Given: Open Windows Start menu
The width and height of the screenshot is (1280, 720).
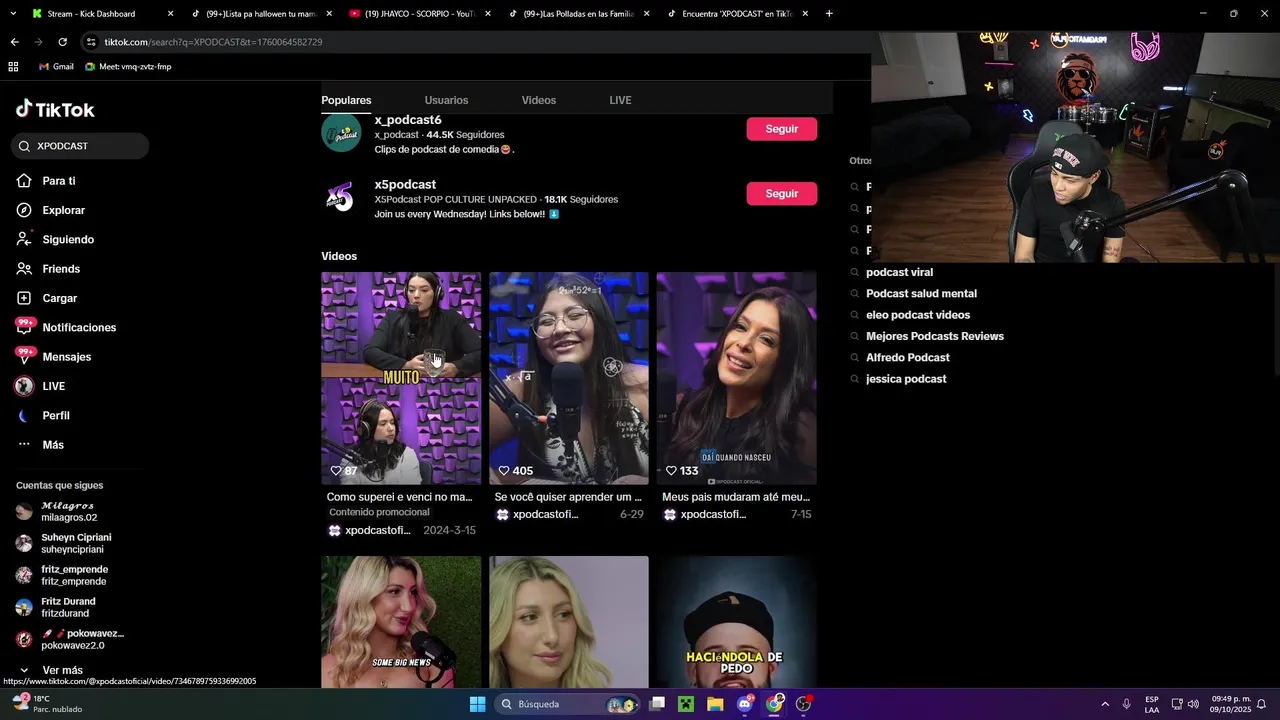Looking at the screenshot, I should (477, 704).
